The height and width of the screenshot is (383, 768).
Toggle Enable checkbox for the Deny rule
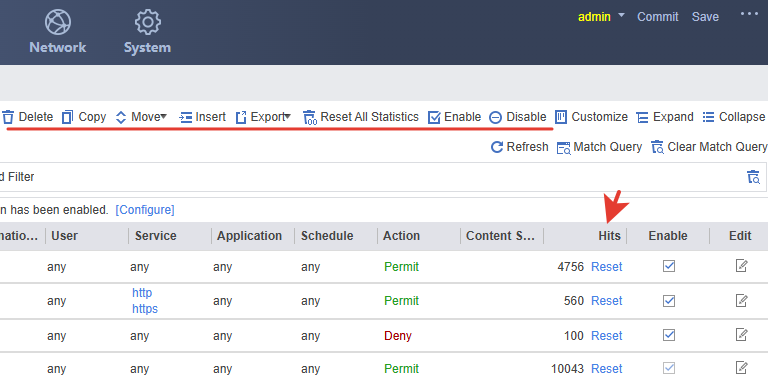[x=669, y=335]
